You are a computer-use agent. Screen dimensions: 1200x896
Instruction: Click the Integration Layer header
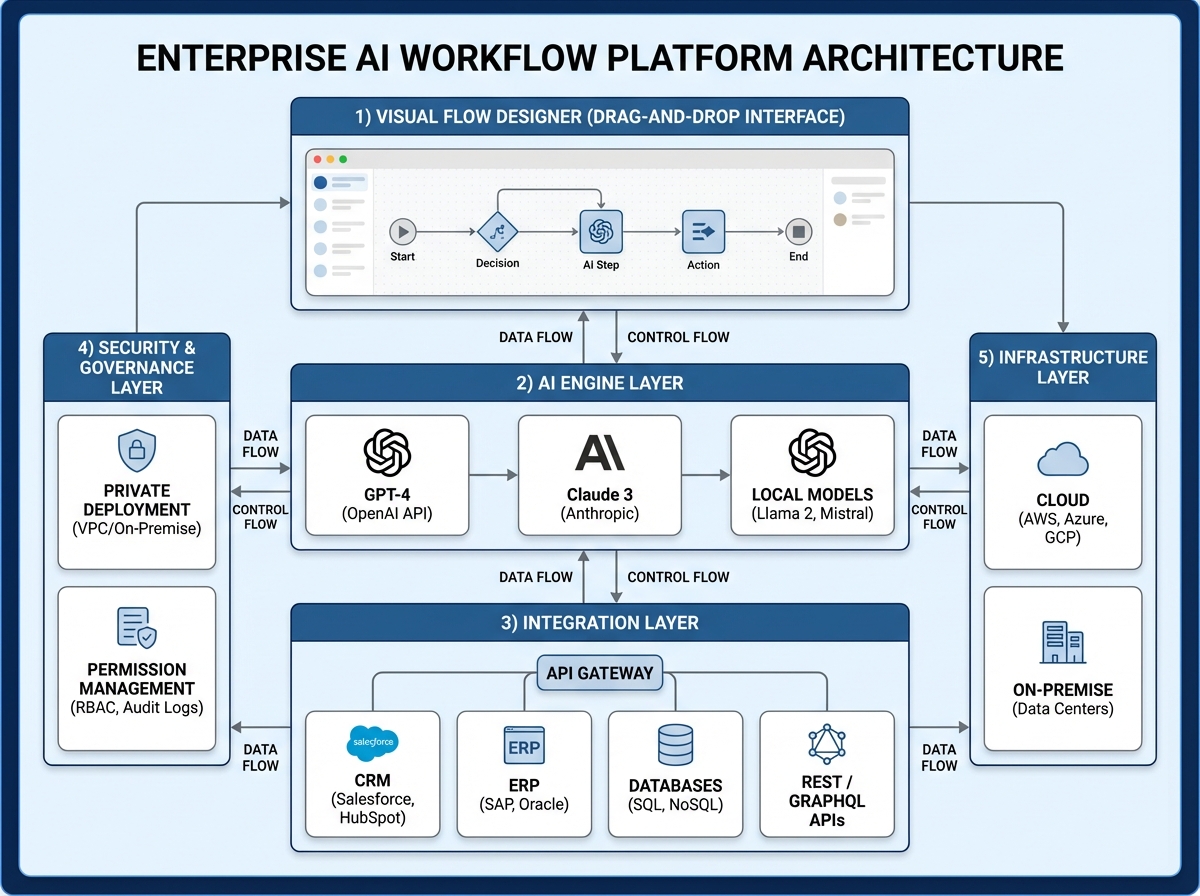pyautogui.click(x=599, y=622)
